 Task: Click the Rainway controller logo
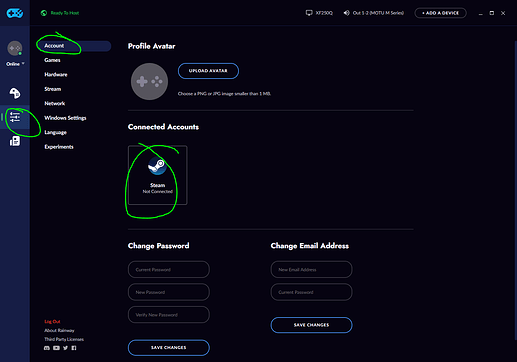pyautogui.click(x=15, y=13)
